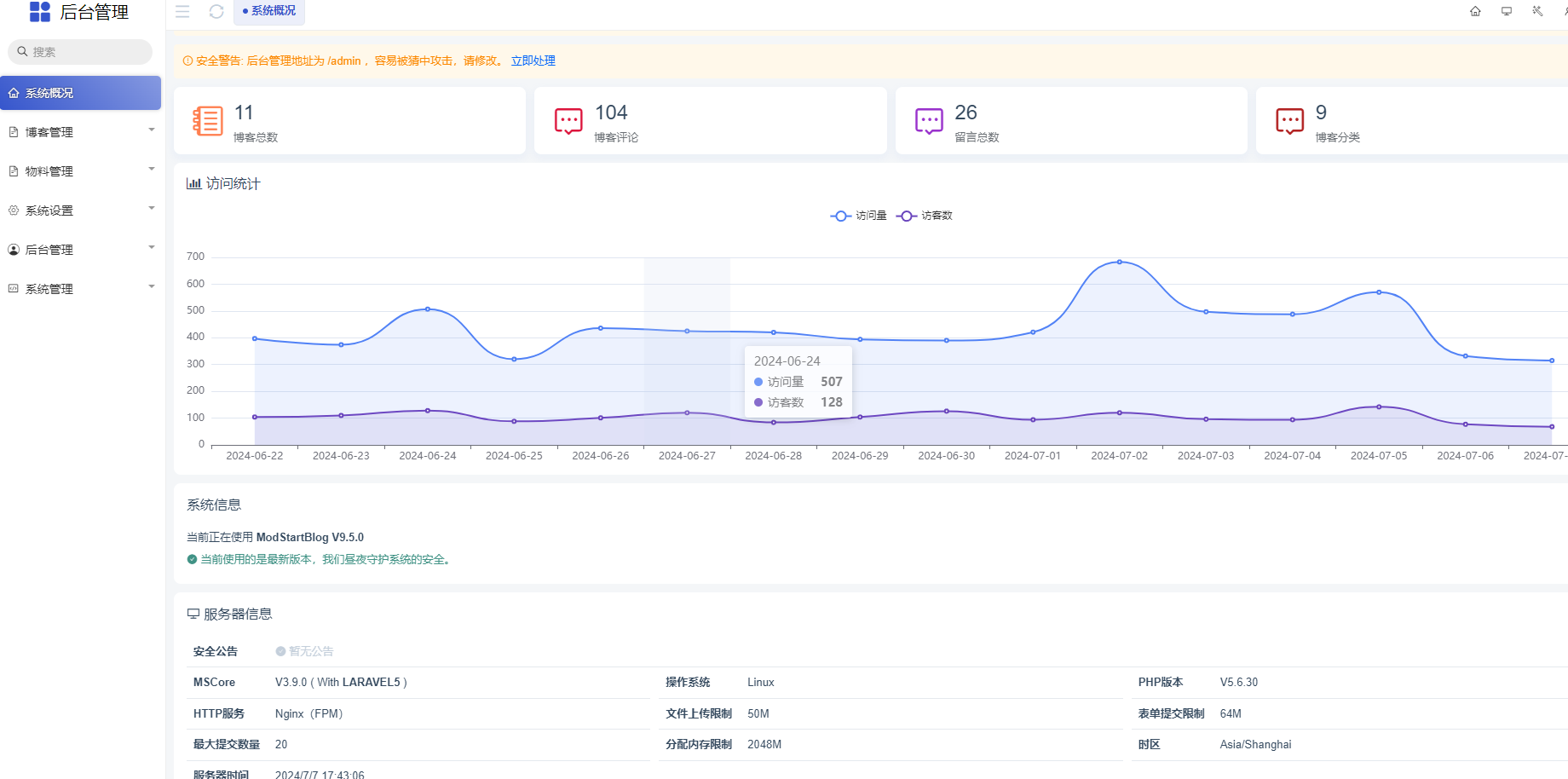Image resolution: width=1568 pixels, height=779 pixels.
Task: Click the 2024-06-27 x-axis label
Action: tap(687, 456)
